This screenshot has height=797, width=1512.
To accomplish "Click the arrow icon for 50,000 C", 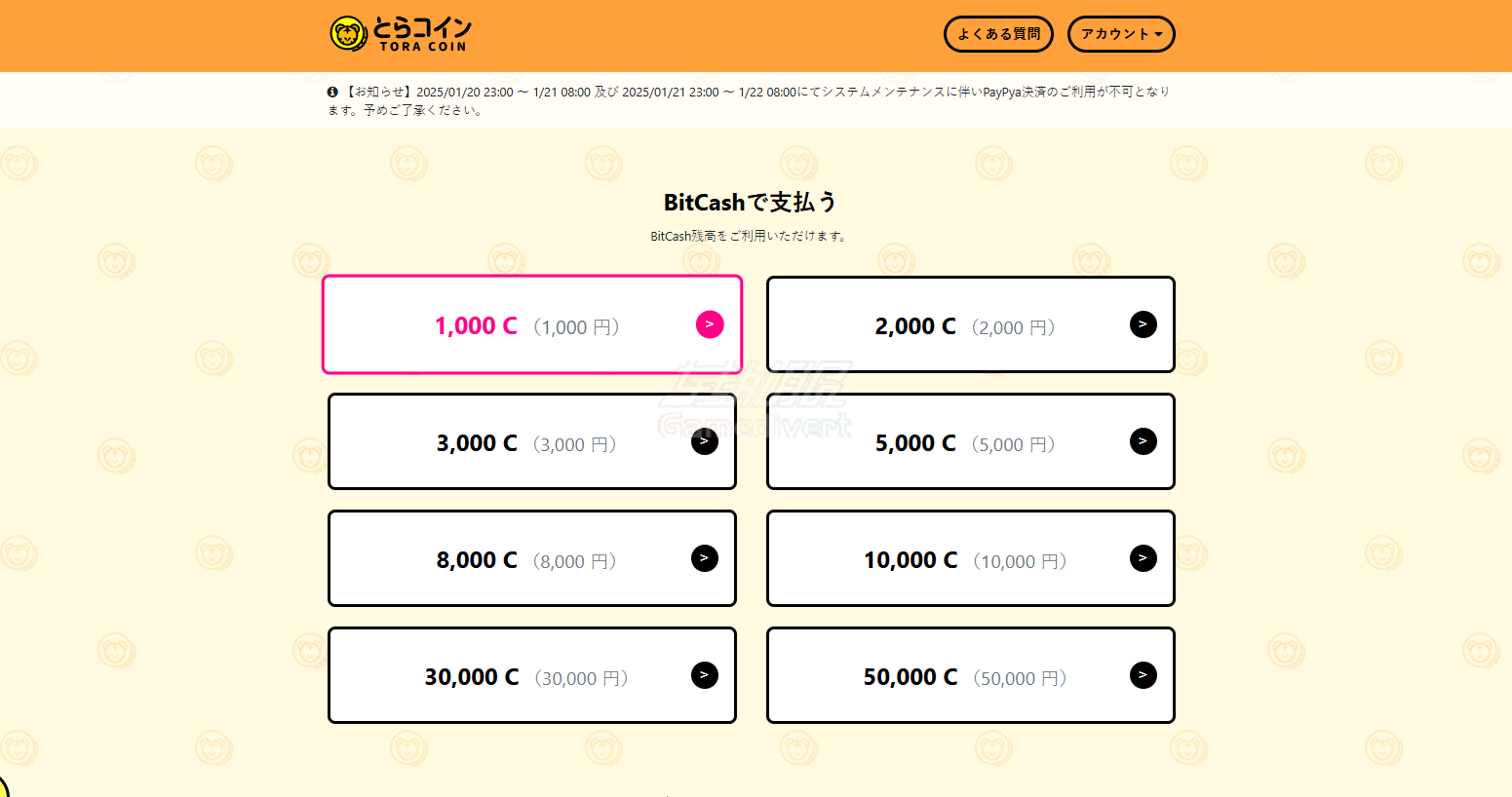I will (1143, 675).
